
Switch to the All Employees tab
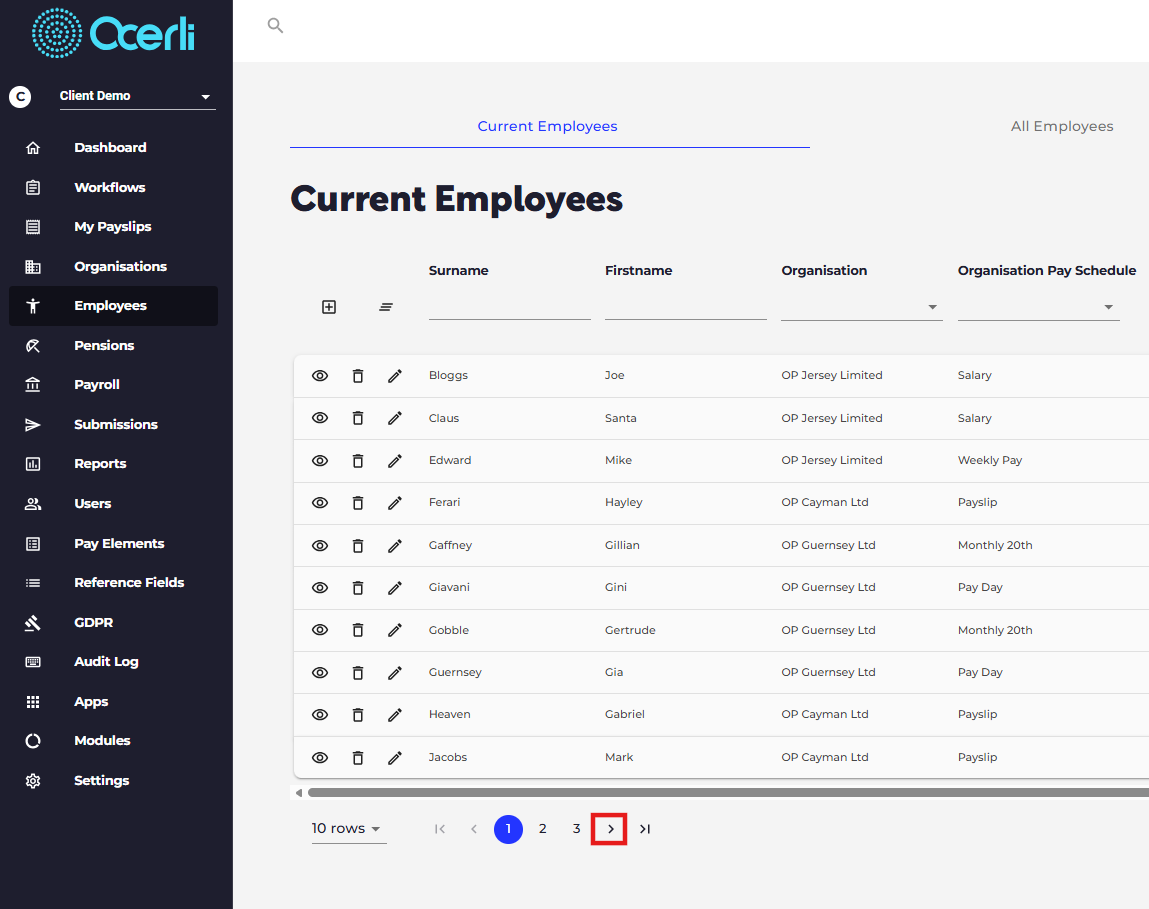pyautogui.click(x=1062, y=126)
